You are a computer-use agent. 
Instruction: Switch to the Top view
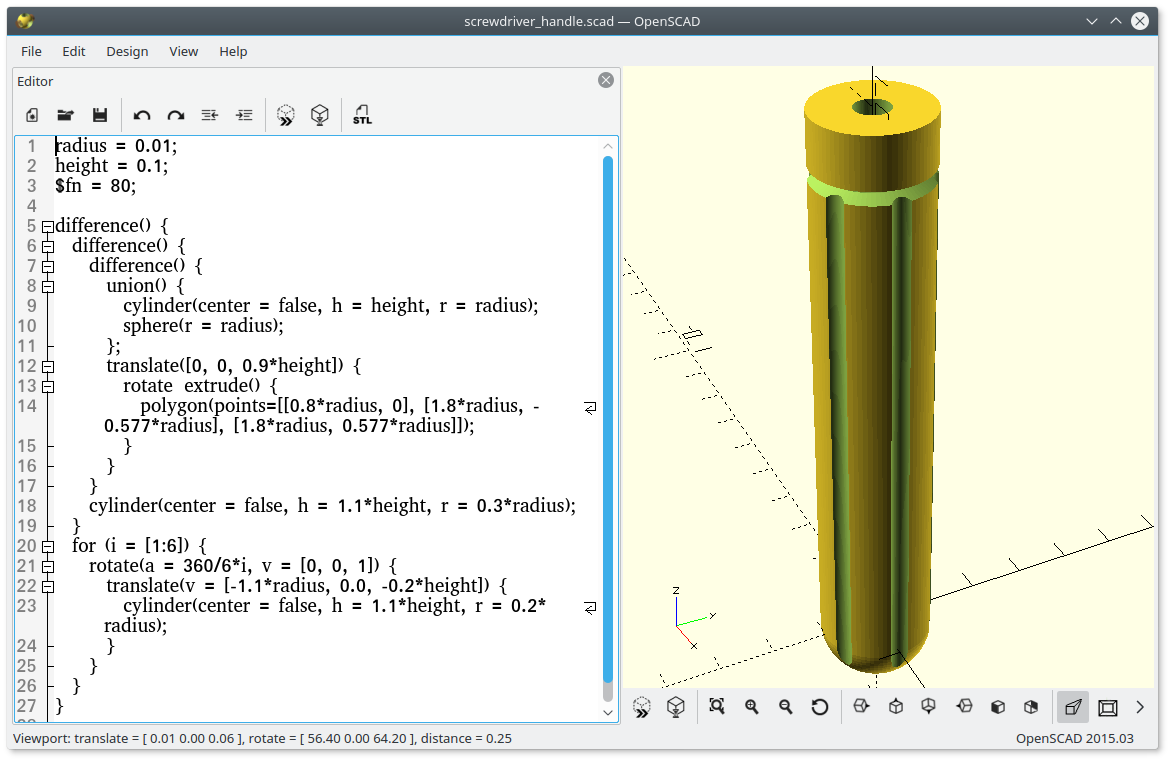(x=895, y=706)
